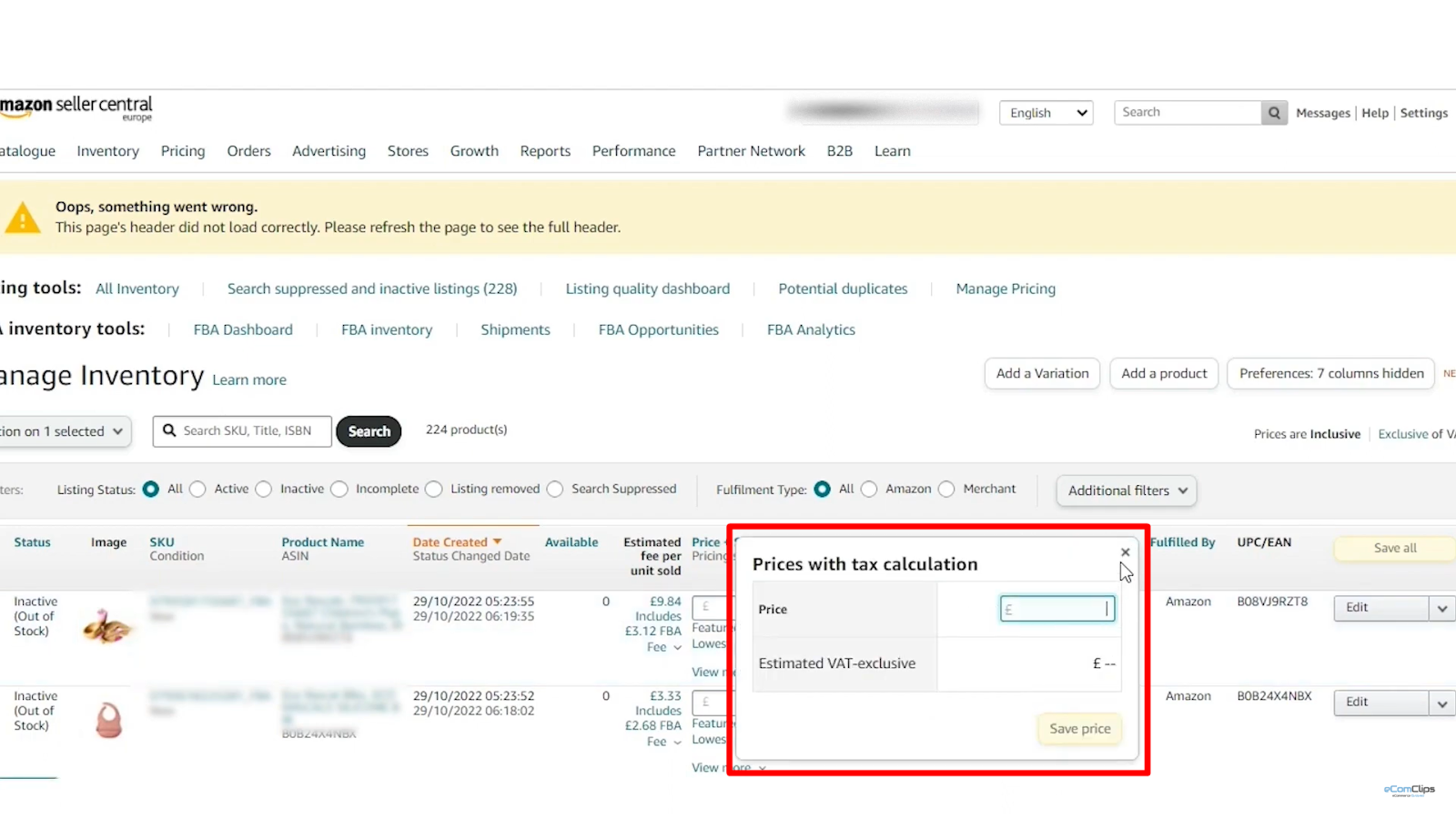Close the Prices with tax calculation popup

point(1126,552)
